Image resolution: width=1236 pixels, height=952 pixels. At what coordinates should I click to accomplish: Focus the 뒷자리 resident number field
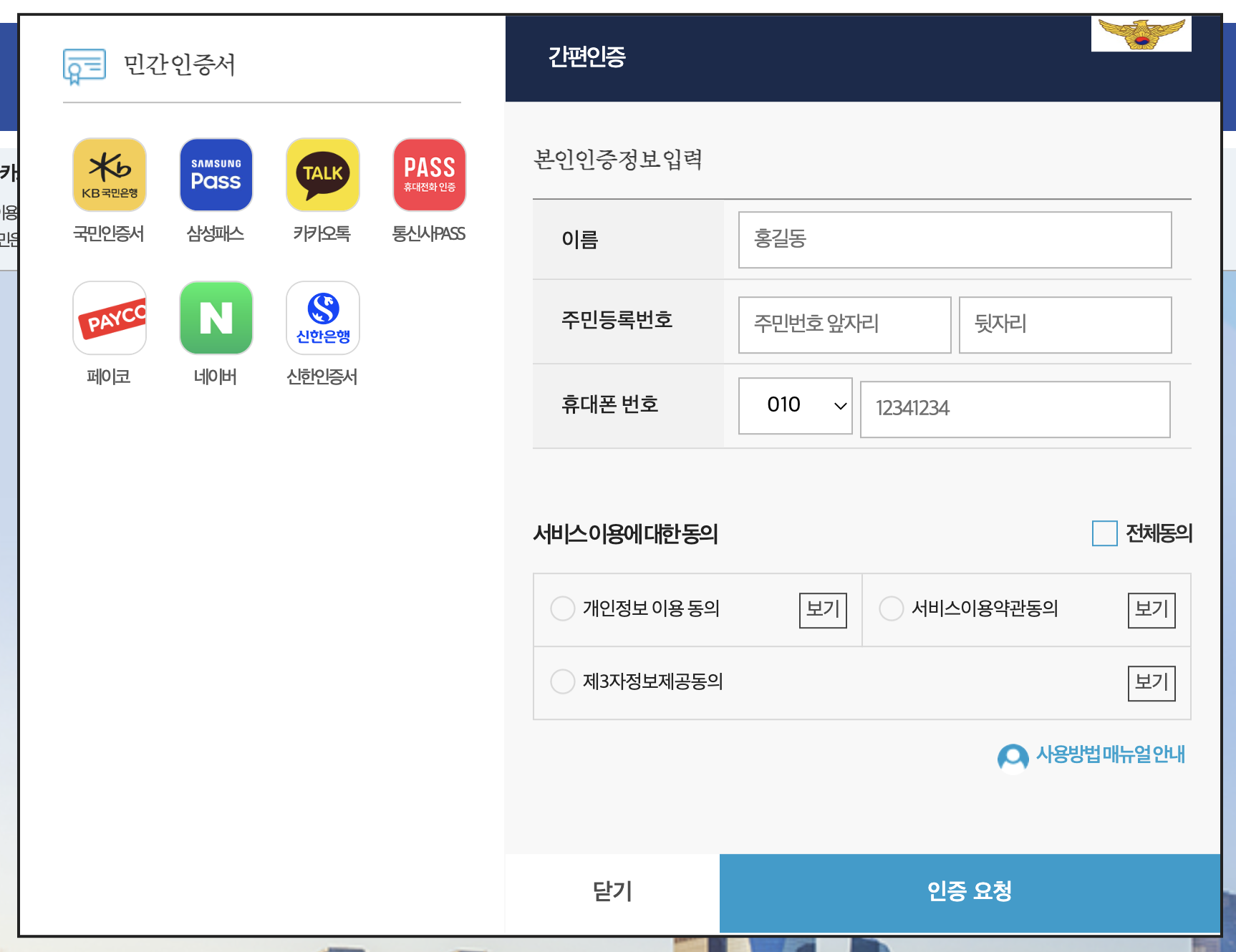1065,325
